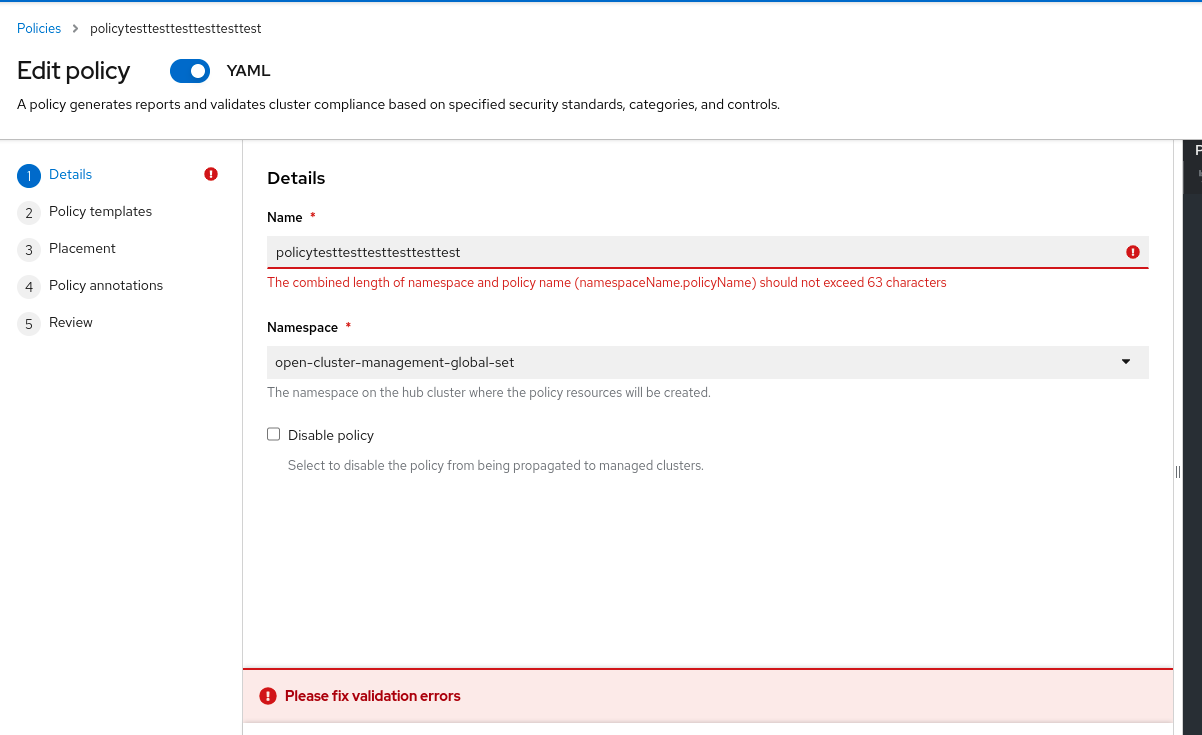Open the Policy annotations step
The height and width of the screenshot is (735, 1202).
pos(105,286)
